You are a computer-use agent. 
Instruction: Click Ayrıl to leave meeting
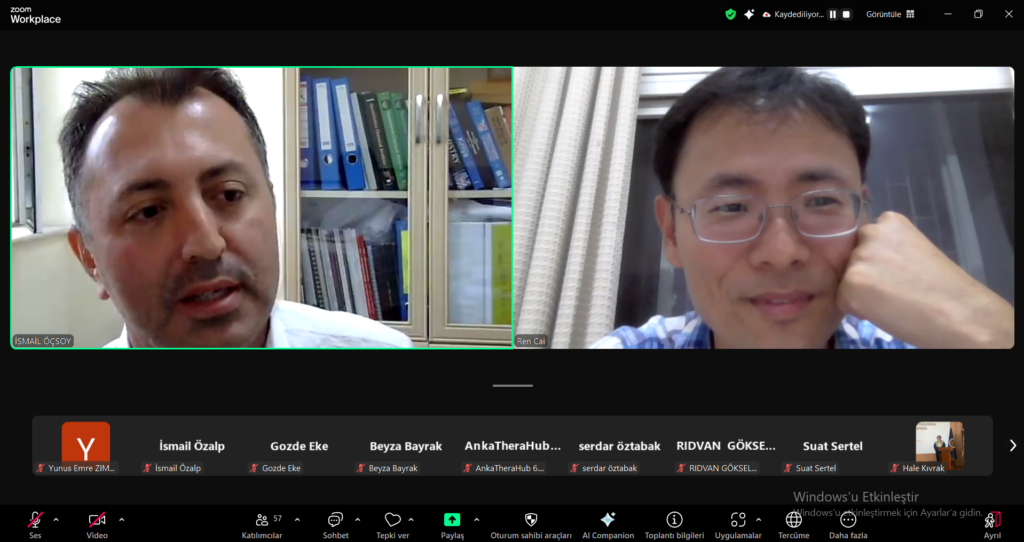(992, 525)
